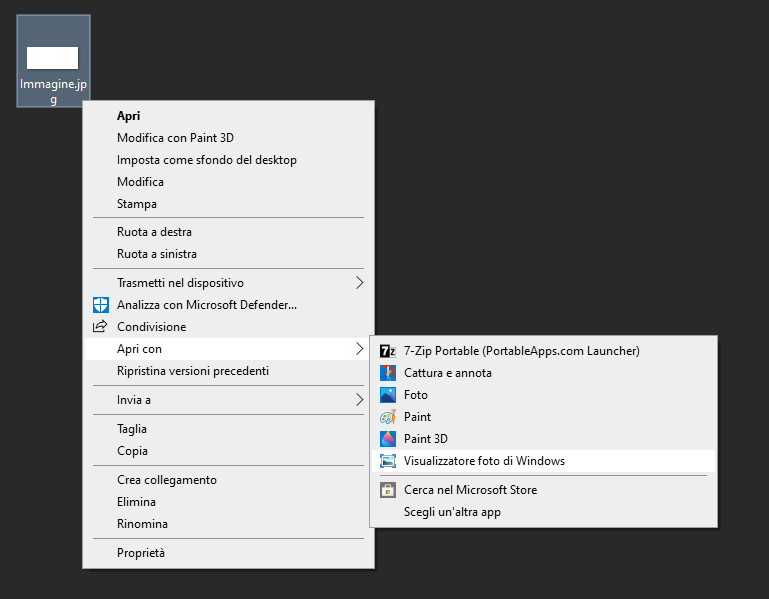Open with 7-Zip Portable text entry
Screen dimensions: 769x599
click(522, 351)
